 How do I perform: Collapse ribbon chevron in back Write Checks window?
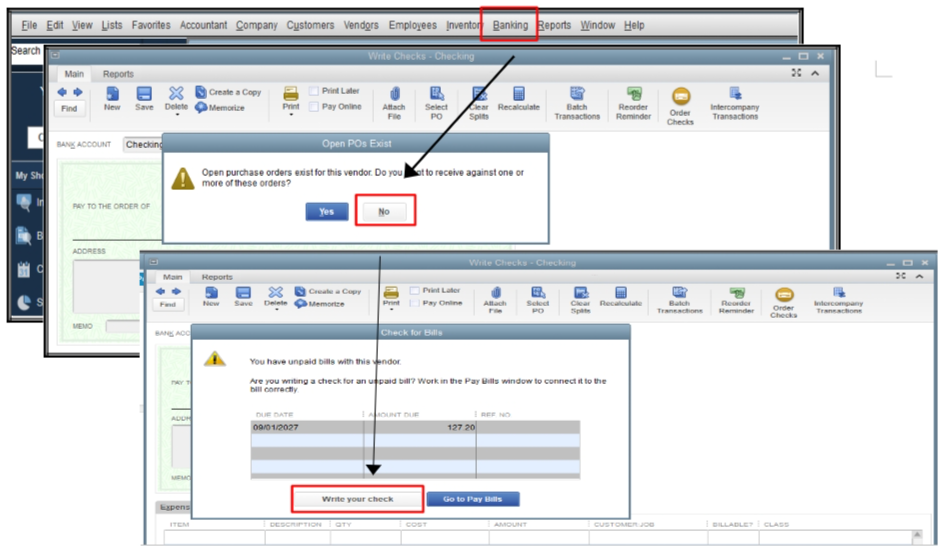tap(815, 73)
